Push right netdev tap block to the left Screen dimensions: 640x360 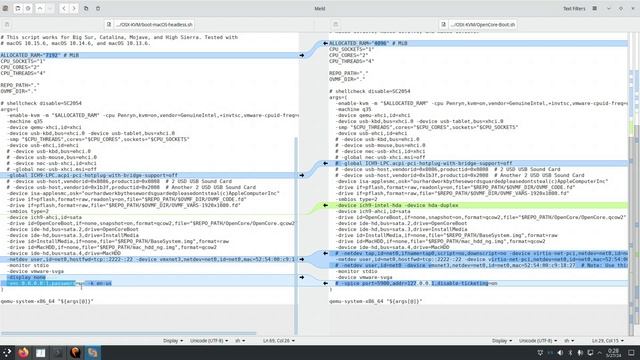coord(325,253)
